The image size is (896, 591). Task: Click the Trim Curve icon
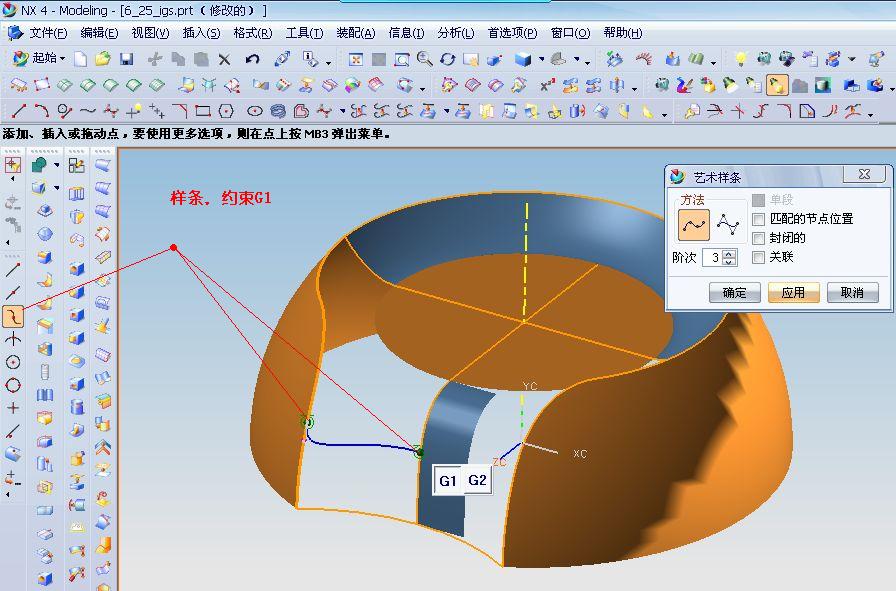click(x=714, y=111)
